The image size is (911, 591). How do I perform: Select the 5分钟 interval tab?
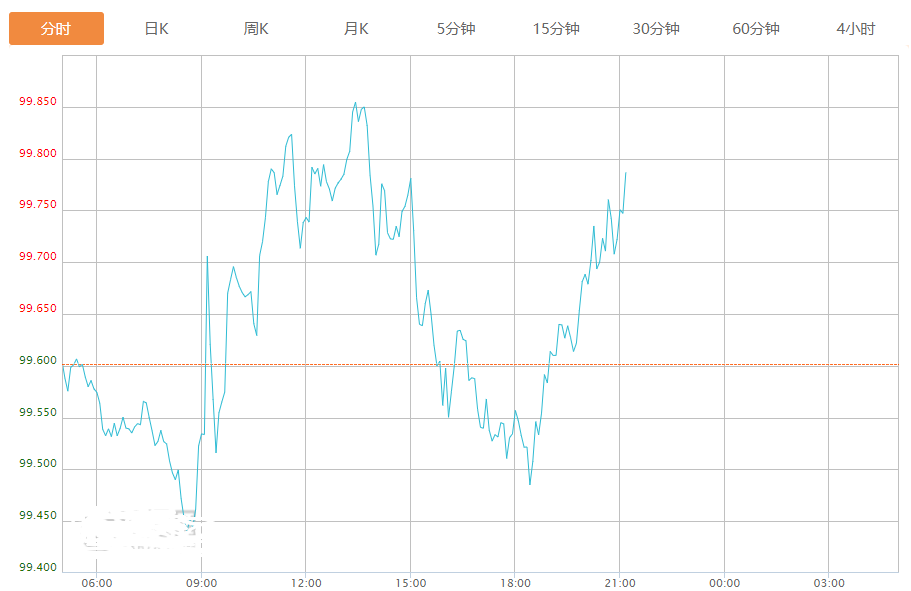(456, 28)
